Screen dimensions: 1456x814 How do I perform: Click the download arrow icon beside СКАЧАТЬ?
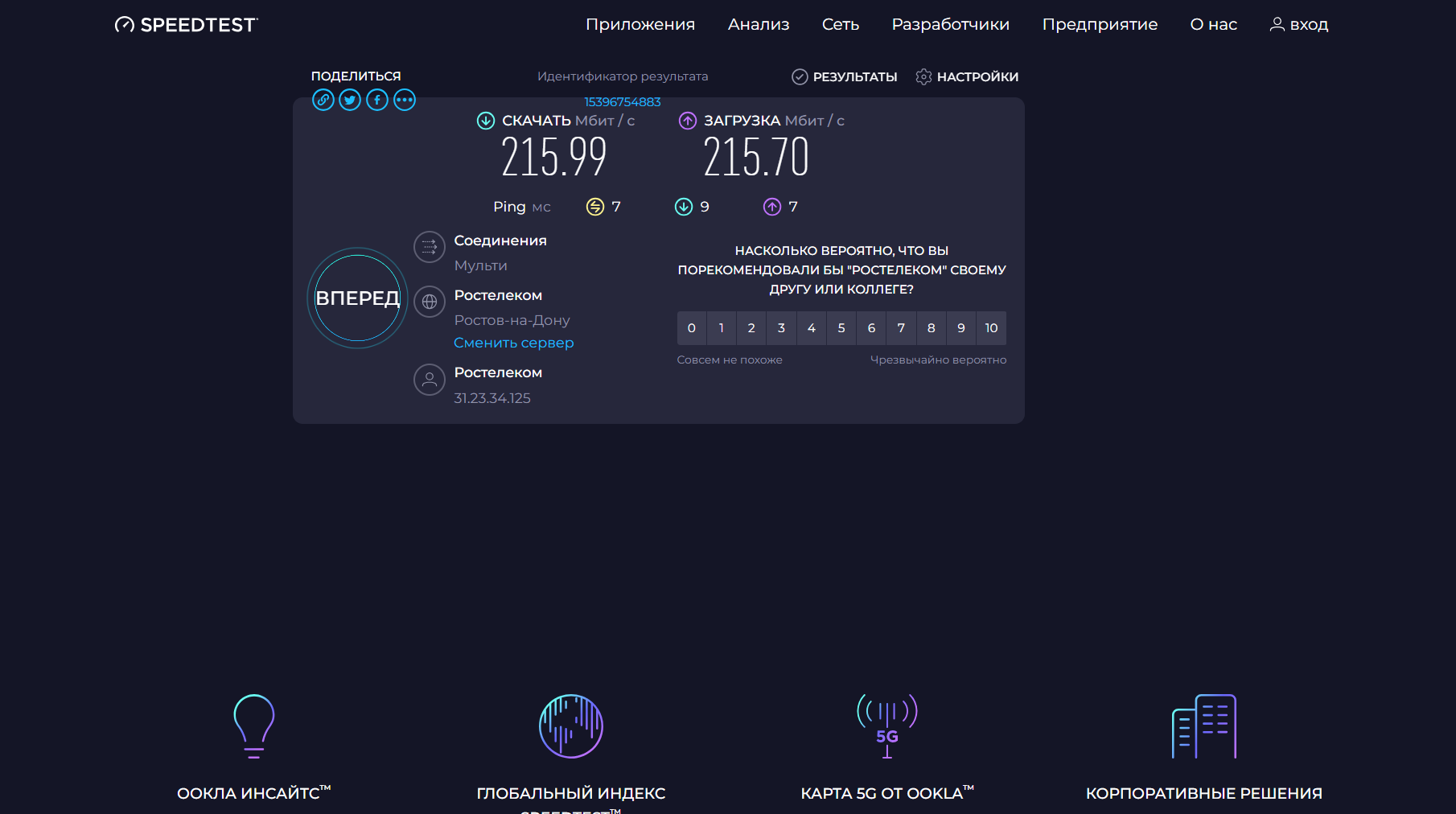(x=486, y=121)
